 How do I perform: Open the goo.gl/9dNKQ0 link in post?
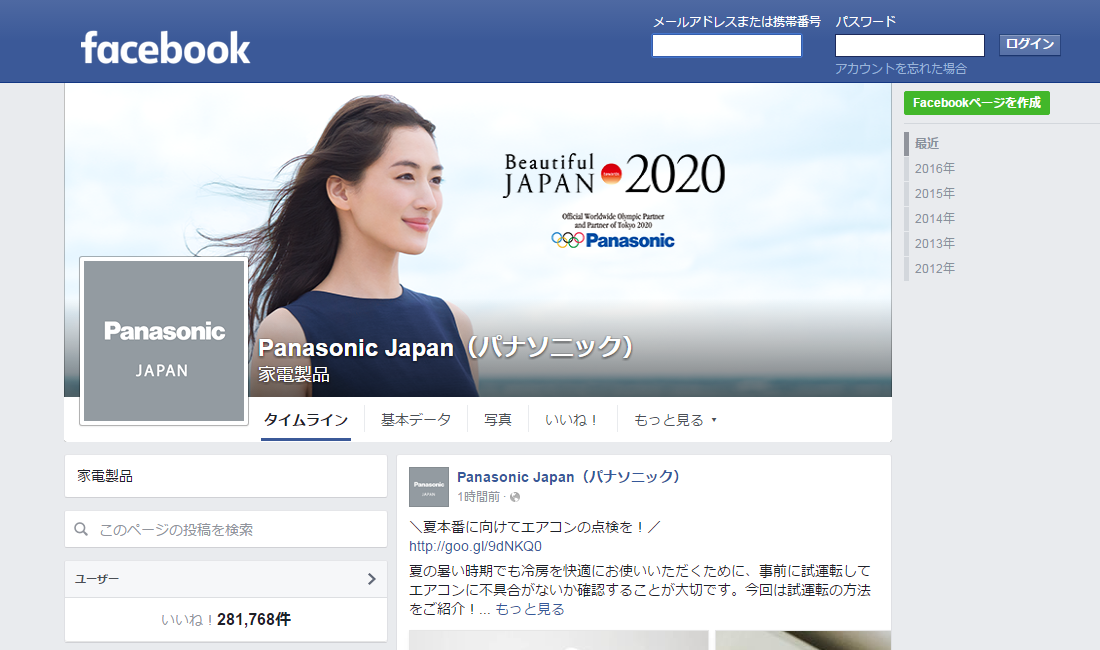(x=476, y=546)
